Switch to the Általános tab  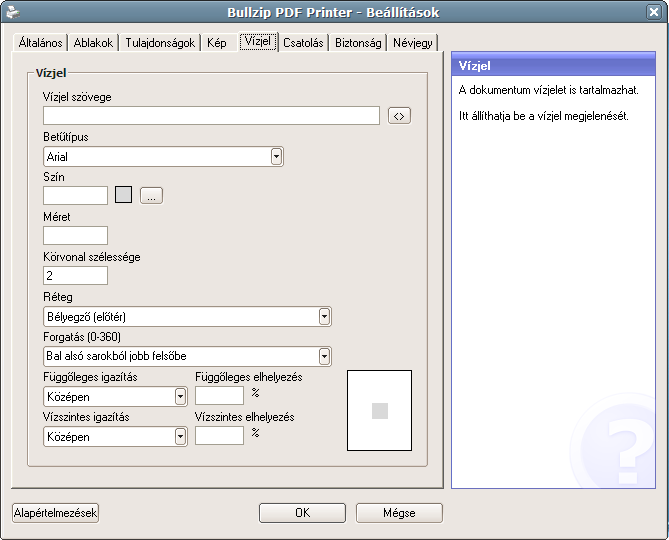coord(40,43)
